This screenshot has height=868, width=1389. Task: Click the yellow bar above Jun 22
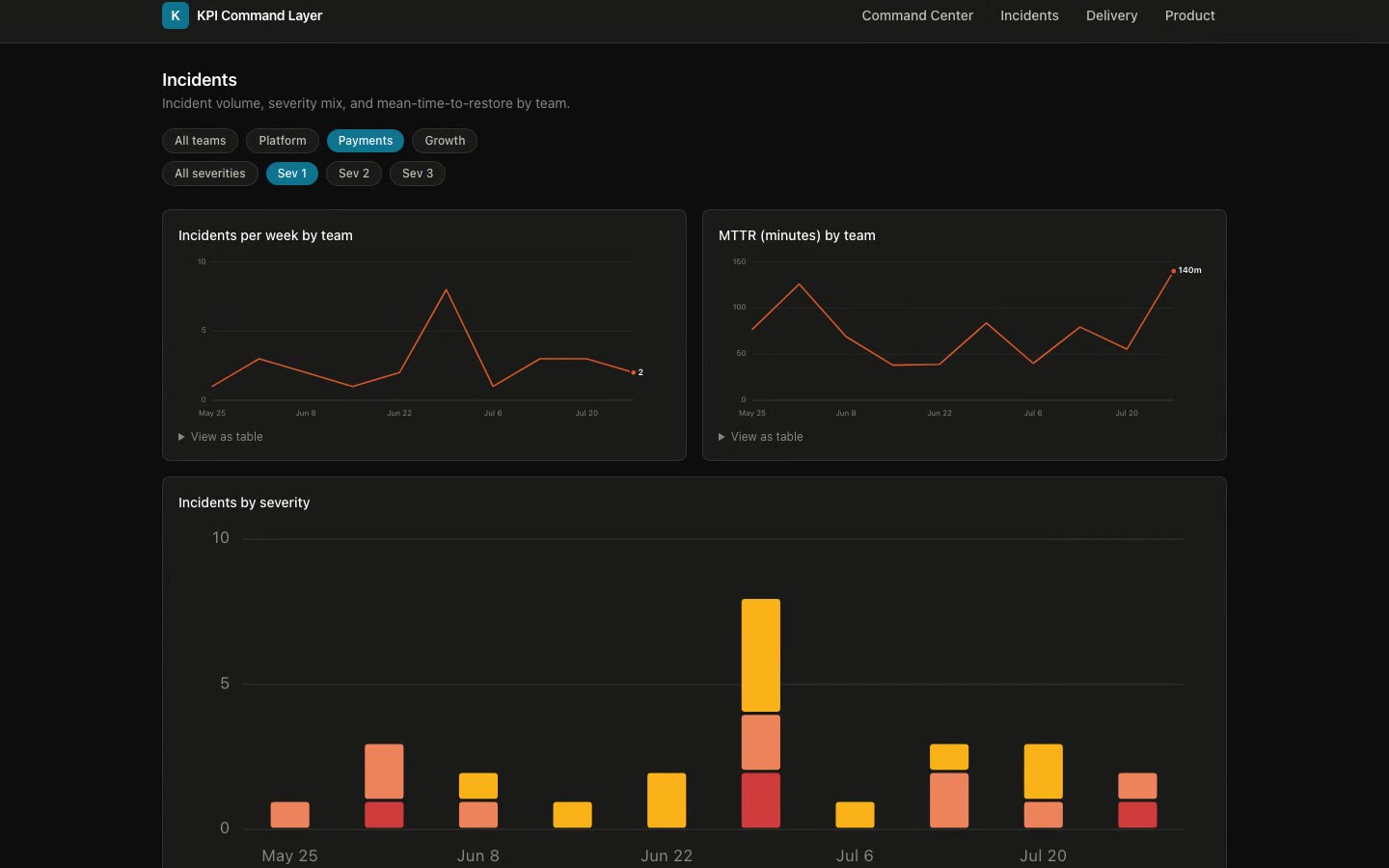pos(667,800)
